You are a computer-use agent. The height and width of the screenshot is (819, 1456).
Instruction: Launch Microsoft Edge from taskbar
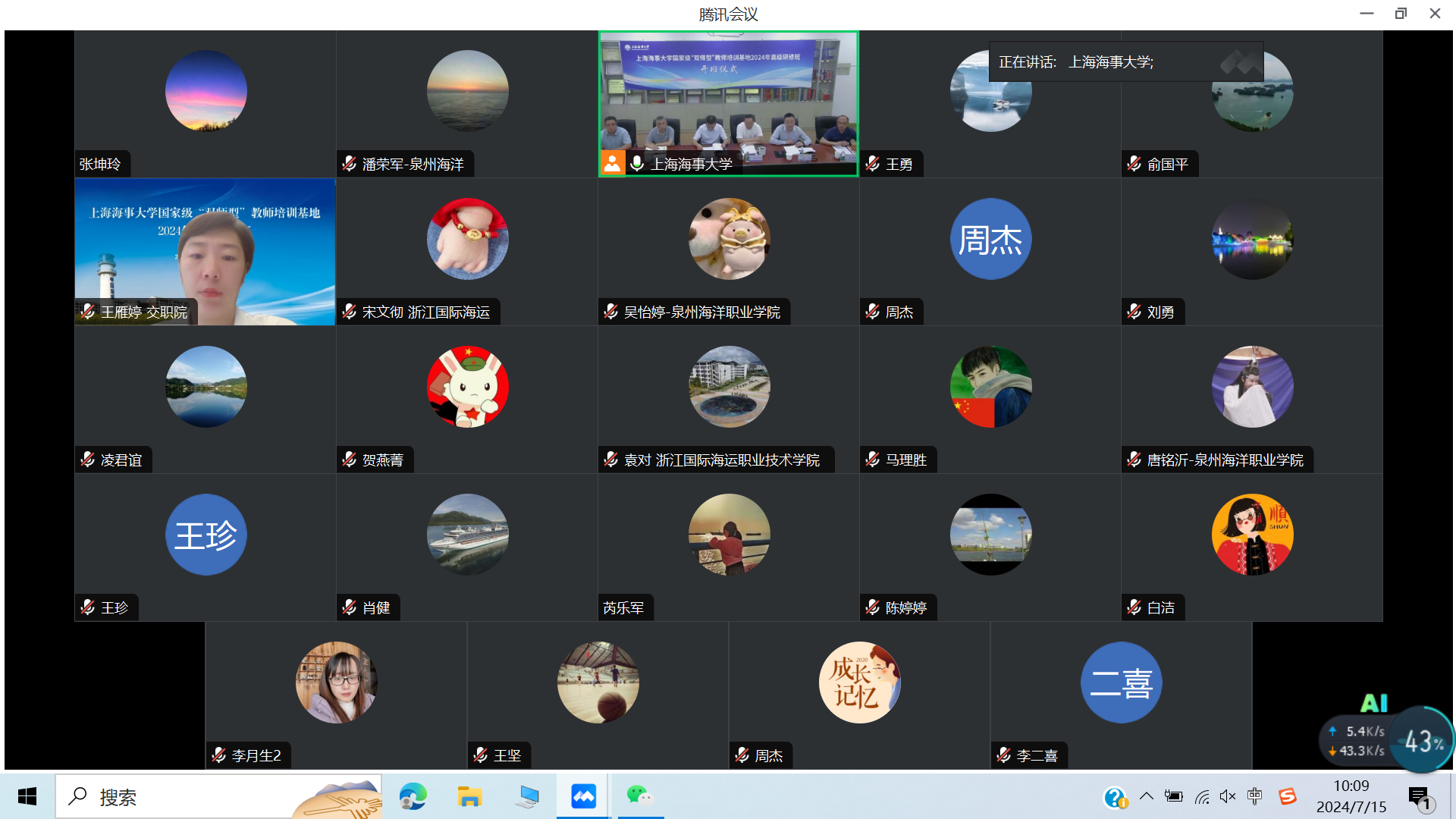click(413, 796)
